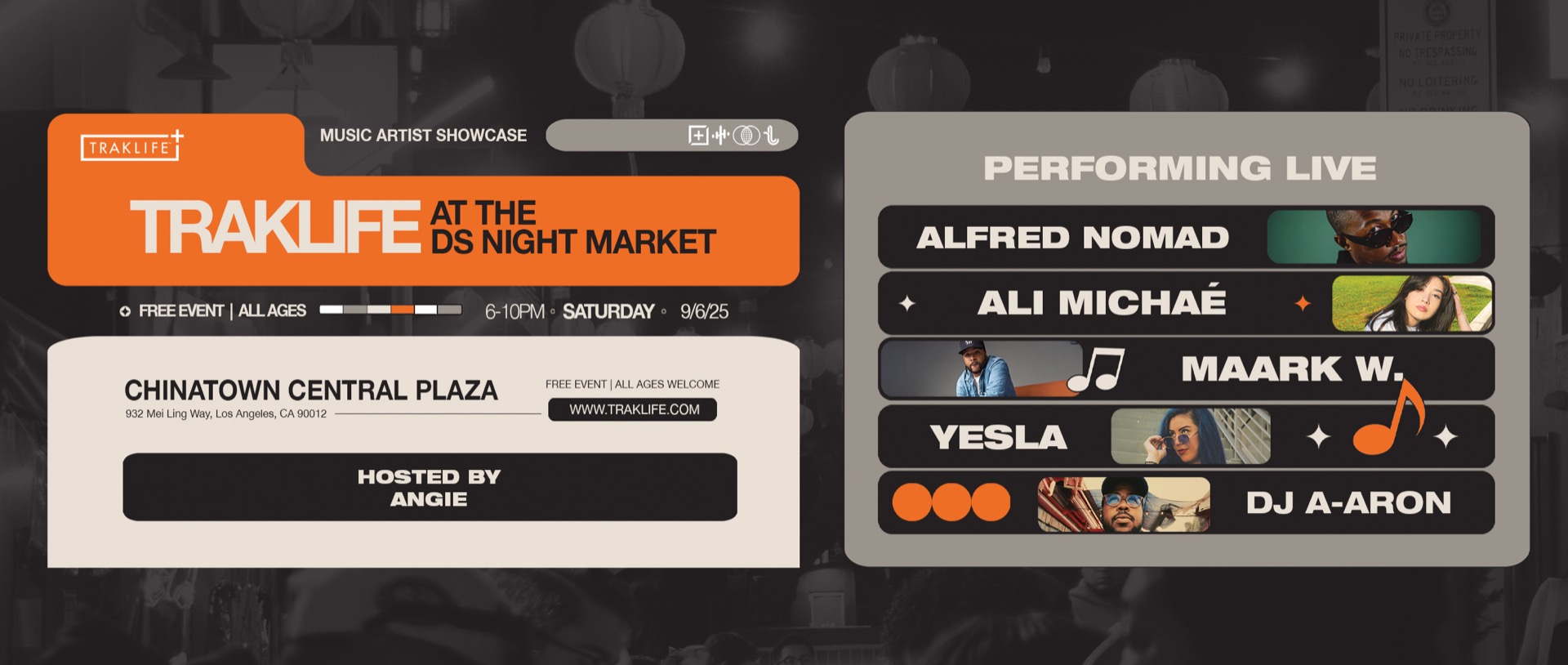
Task: Select the Ali Michaé photo thumbnail
Action: click(1412, 303)
